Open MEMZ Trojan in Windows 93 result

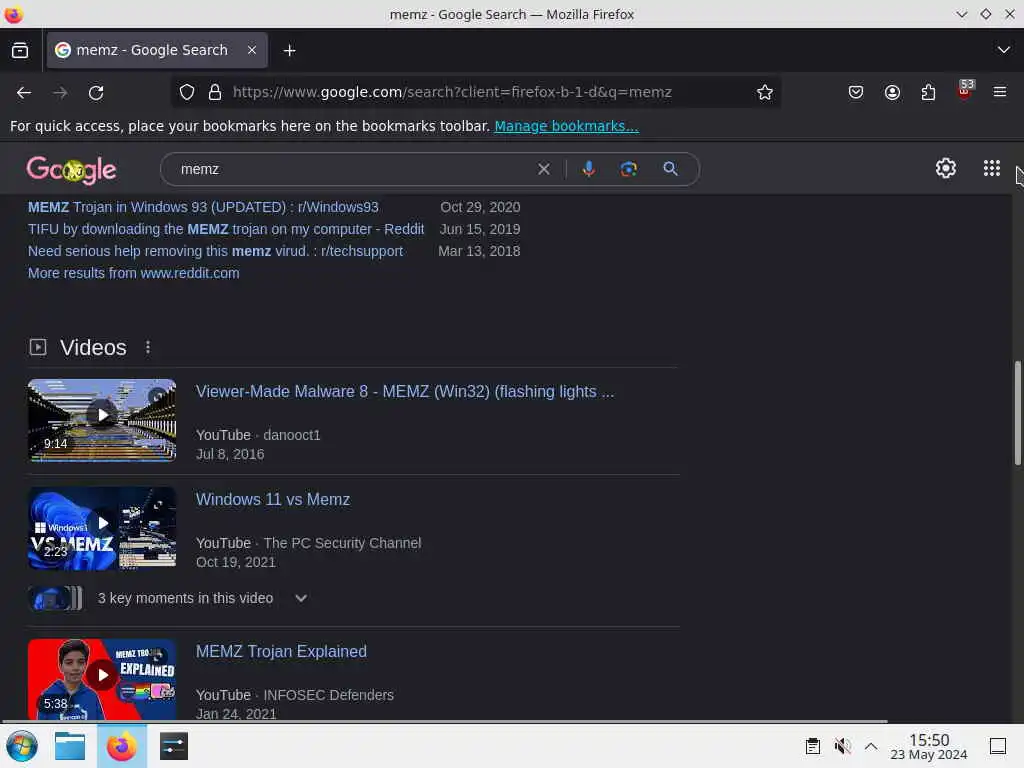(203, 207)
